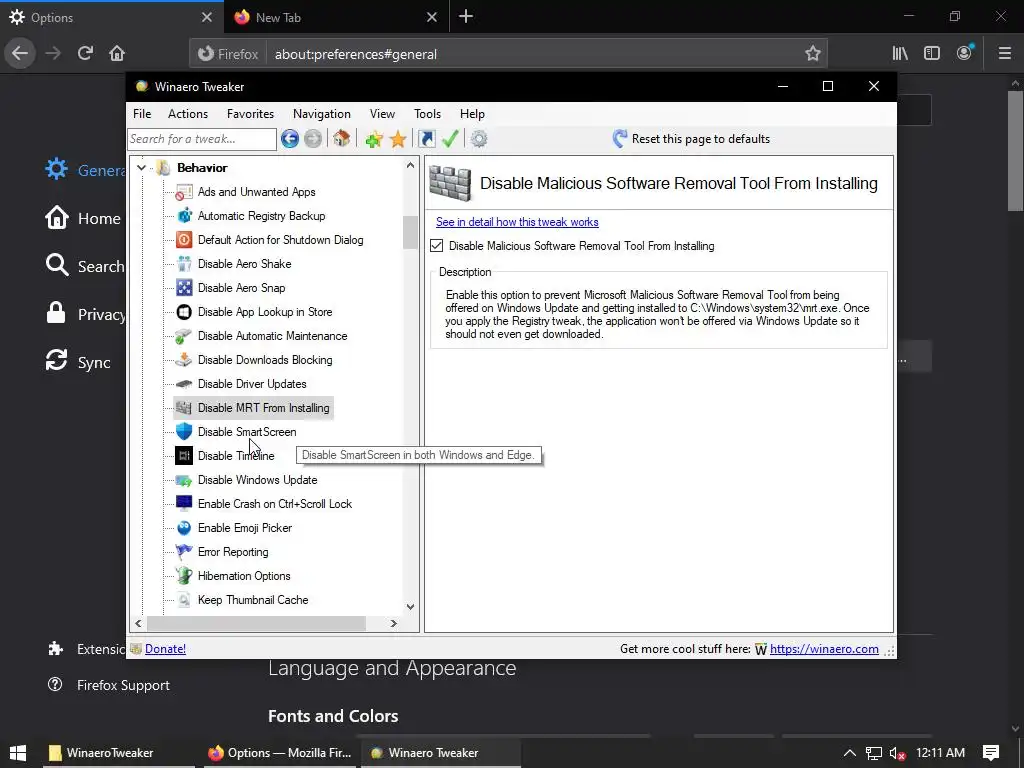Open Home category in Firefox preferences
This screenshot has height=768, width=1024.
pyautogui.click(x=83, y=218)
